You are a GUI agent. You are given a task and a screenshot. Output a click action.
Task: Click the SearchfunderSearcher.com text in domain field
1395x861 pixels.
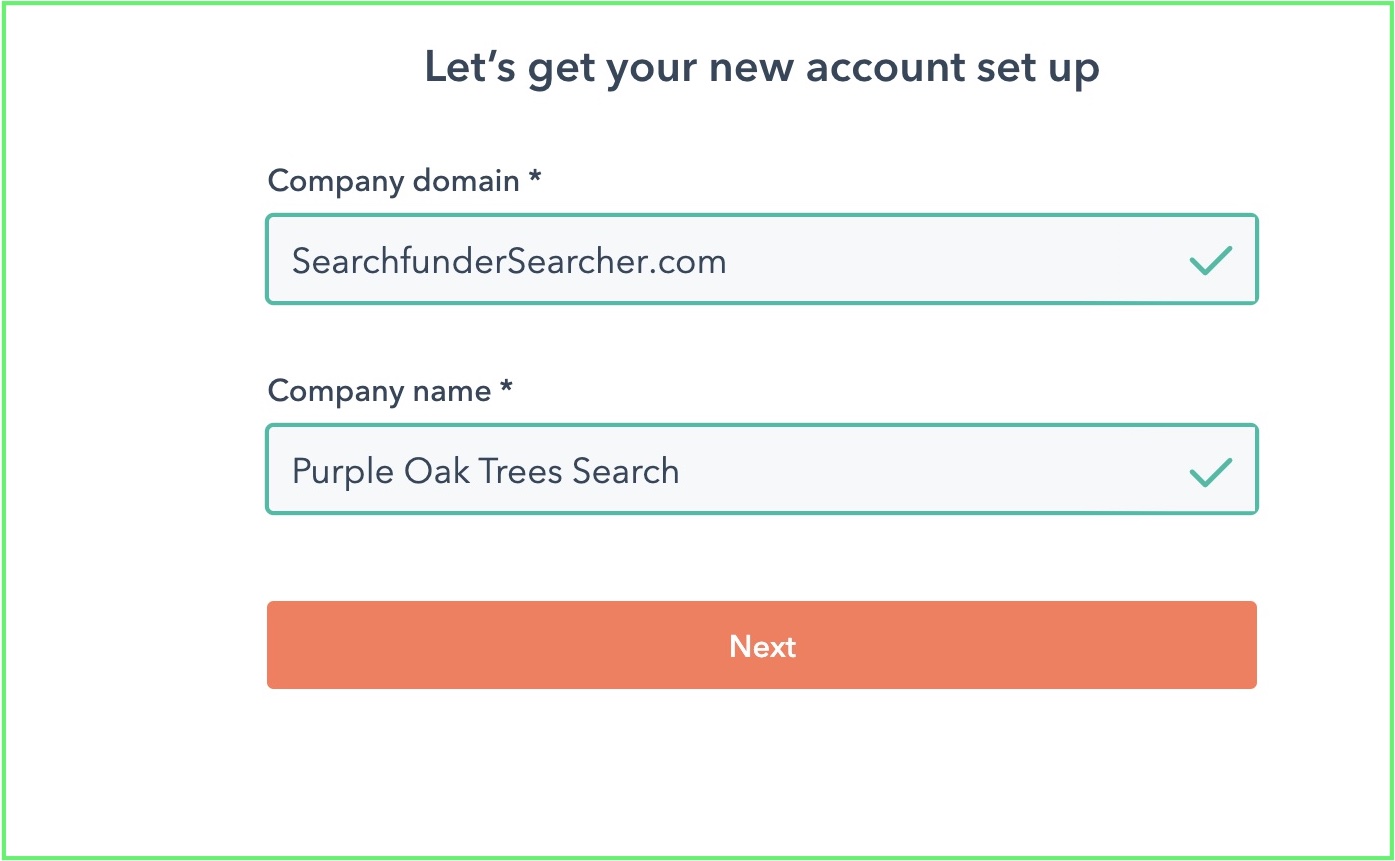coord(509,261)
